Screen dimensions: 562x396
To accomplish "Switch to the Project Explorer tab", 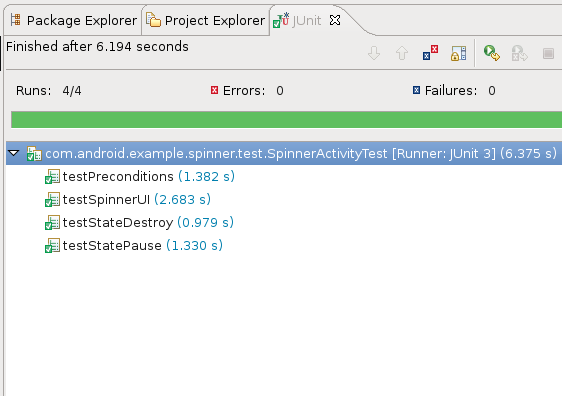I will tap(205, 20).
